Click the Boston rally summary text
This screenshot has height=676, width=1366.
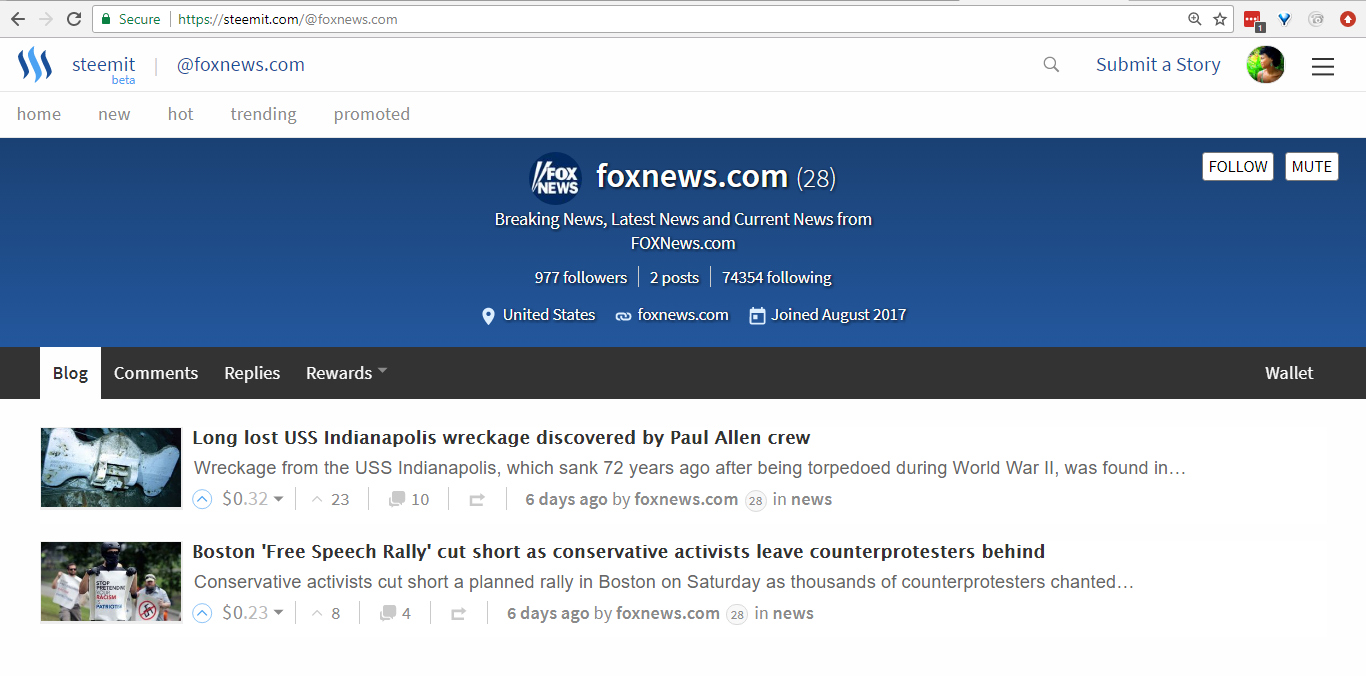663,582
